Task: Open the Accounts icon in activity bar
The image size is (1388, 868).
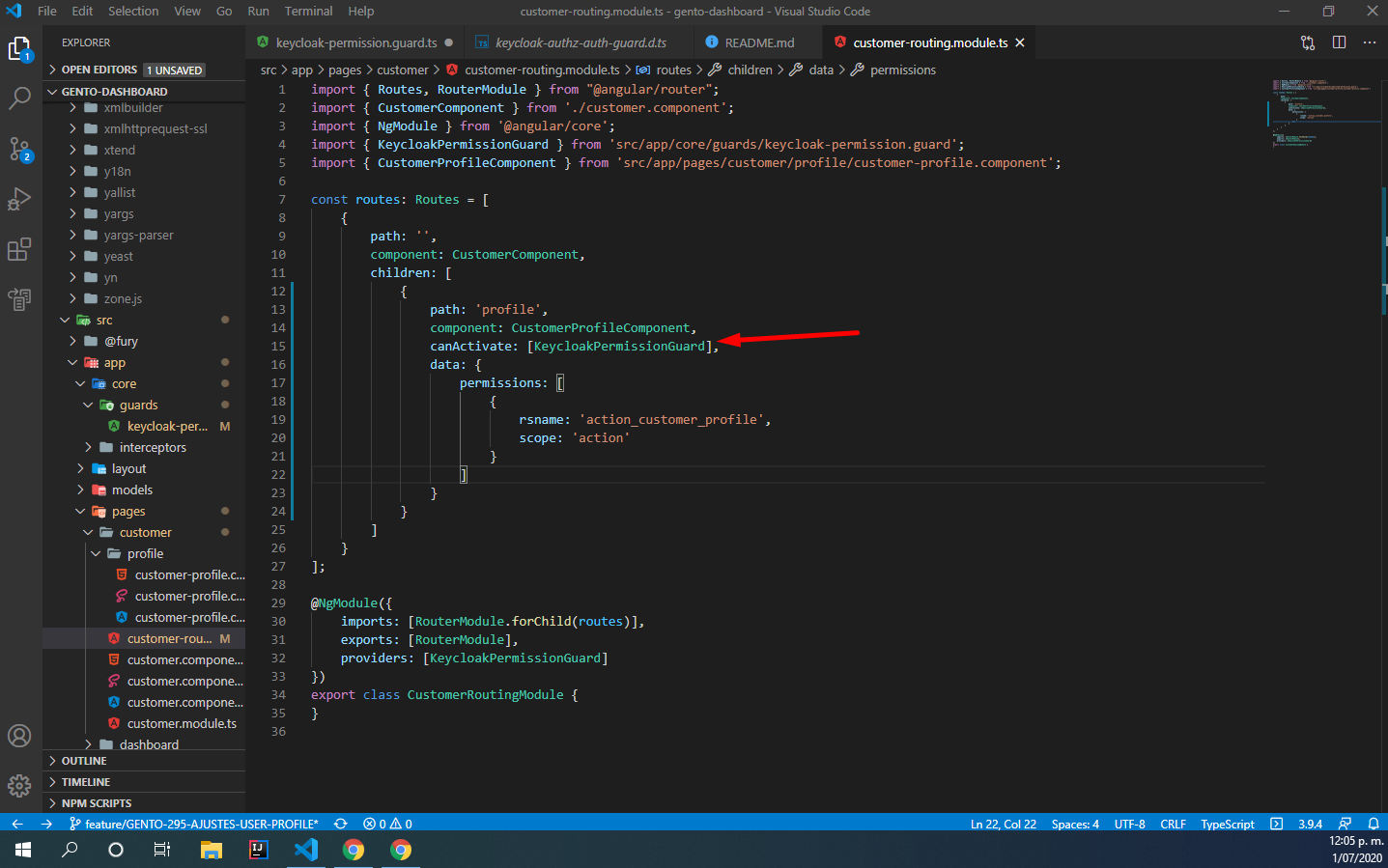Action: tap(19, 736)
